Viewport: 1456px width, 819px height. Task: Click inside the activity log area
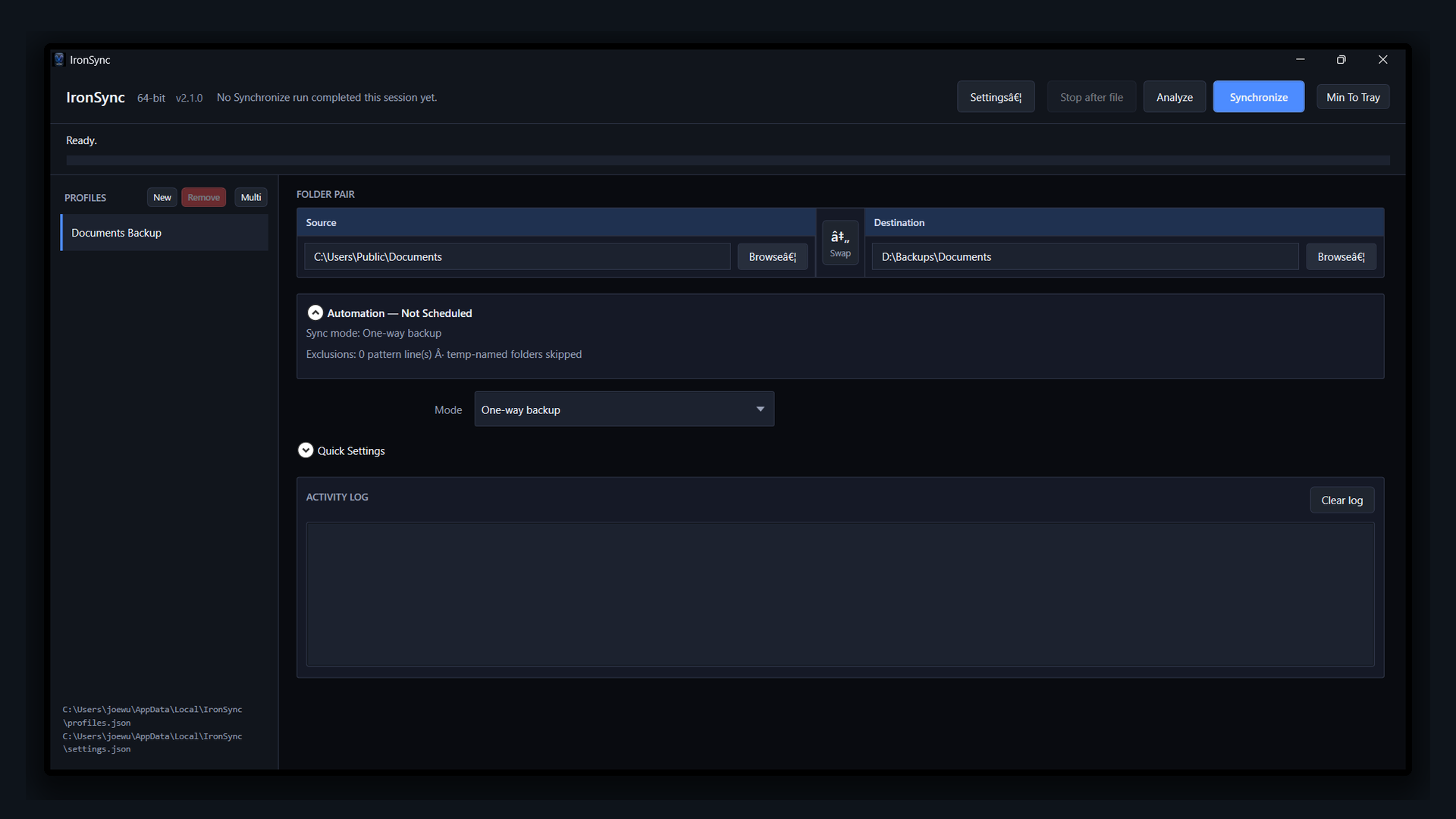tap(840, 595)
